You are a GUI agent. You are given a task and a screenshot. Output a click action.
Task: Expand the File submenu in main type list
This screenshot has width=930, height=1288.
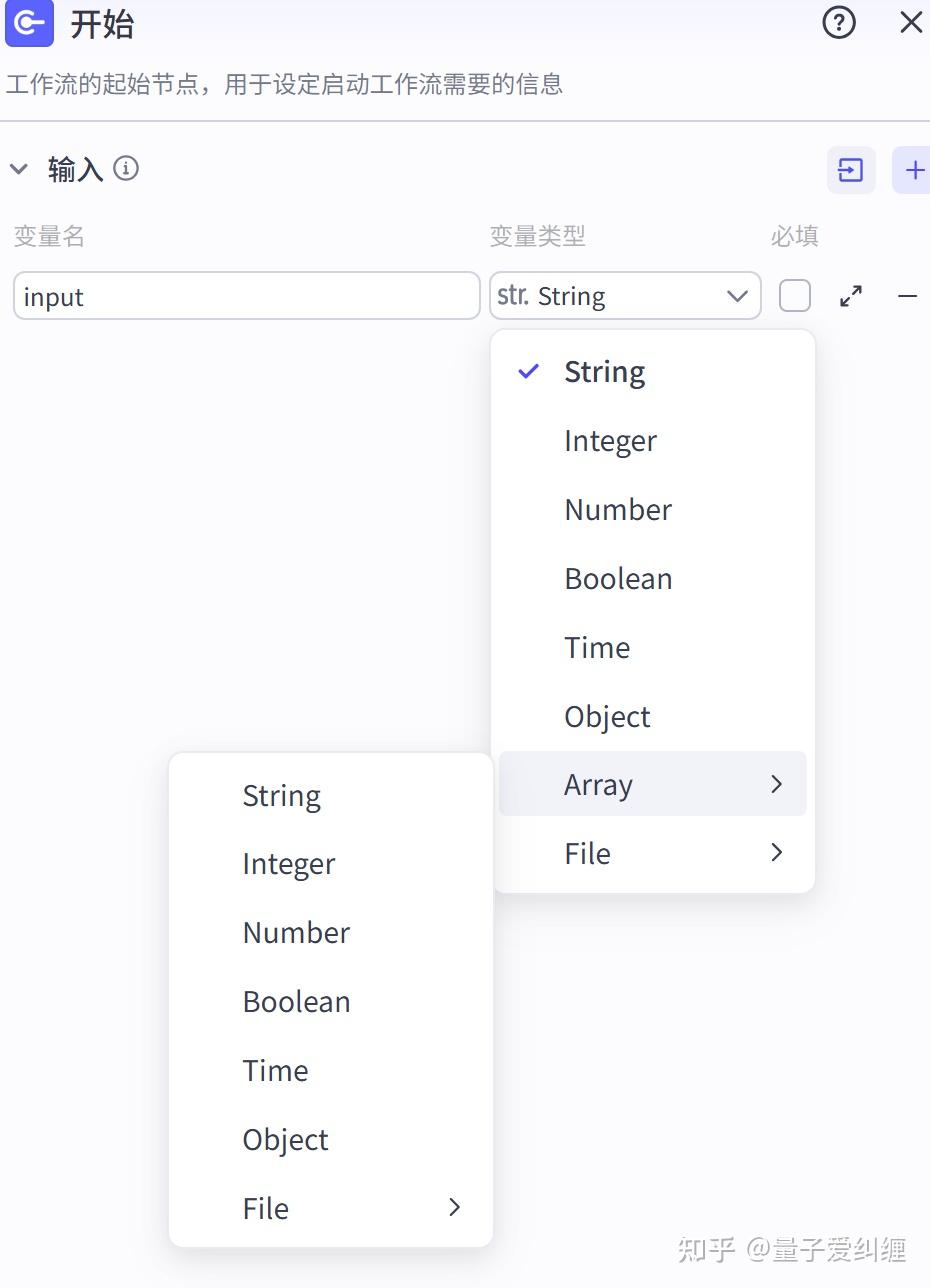click(652, 853)
